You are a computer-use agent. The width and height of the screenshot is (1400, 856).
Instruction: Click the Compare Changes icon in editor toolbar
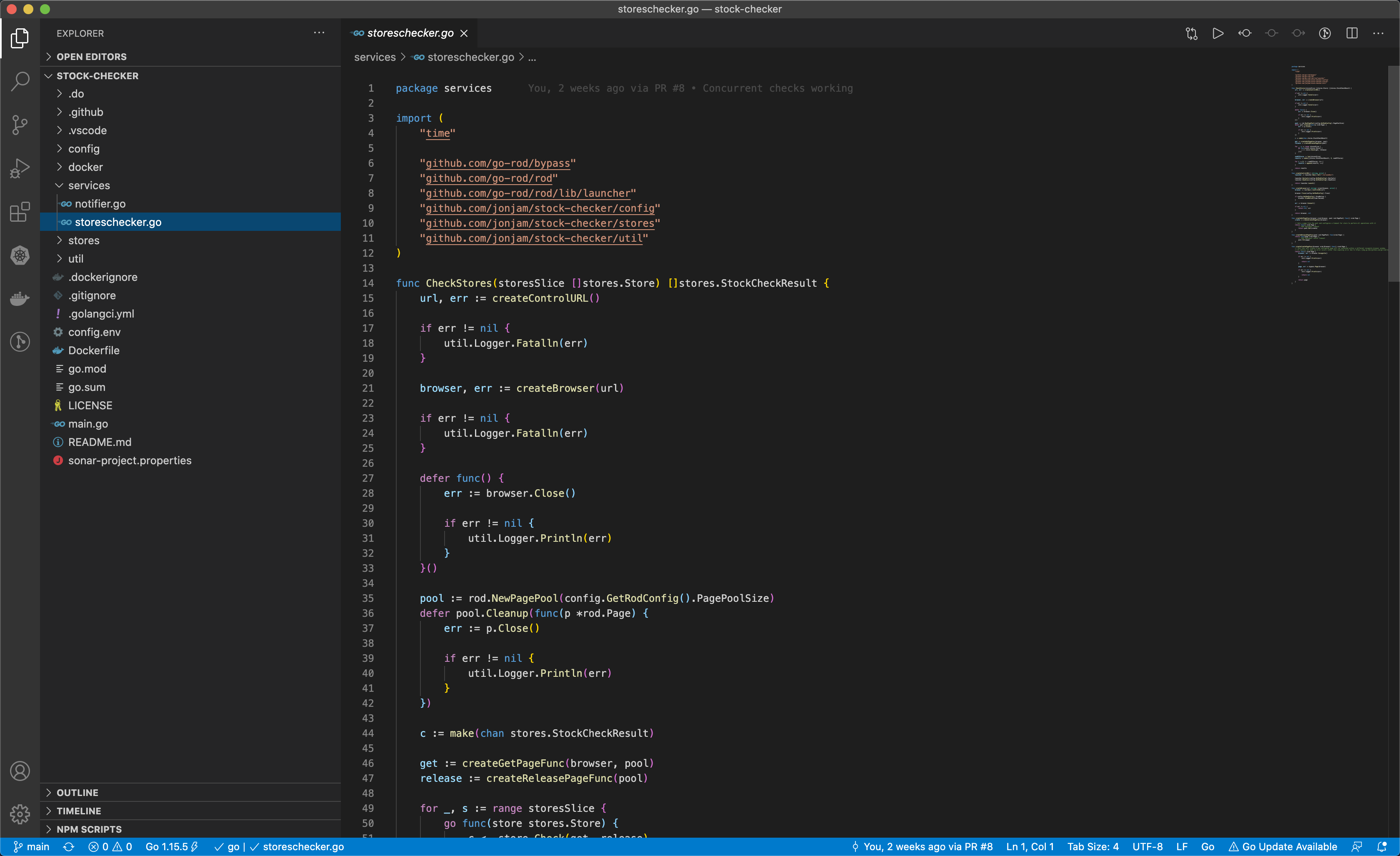click(x=1192, y=33)
